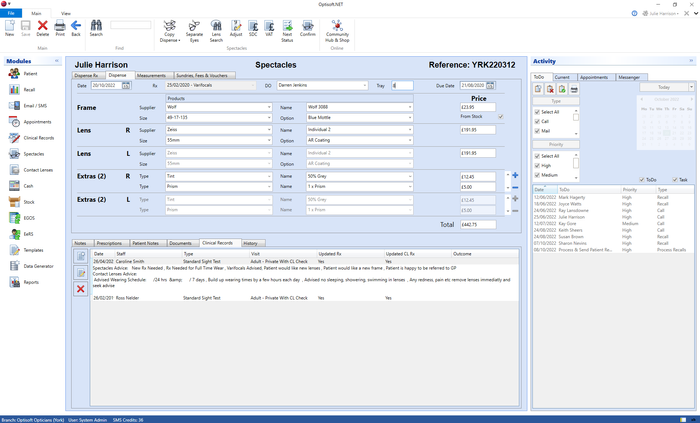
Task: Open the Contact Lenses module
Action: pos(30,170)
